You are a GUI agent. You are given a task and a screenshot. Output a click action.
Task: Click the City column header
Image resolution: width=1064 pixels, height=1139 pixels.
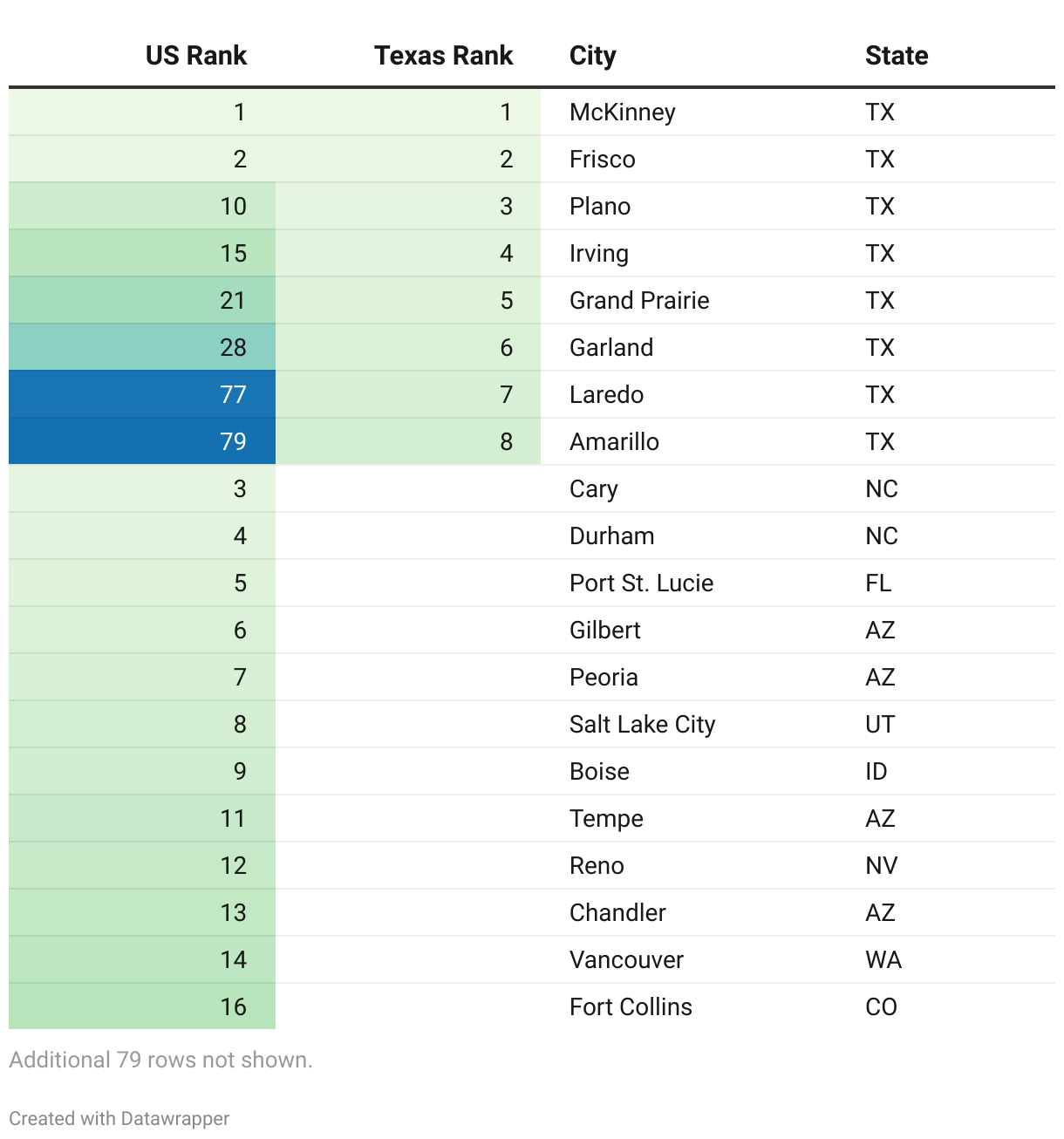click(592, 56)
